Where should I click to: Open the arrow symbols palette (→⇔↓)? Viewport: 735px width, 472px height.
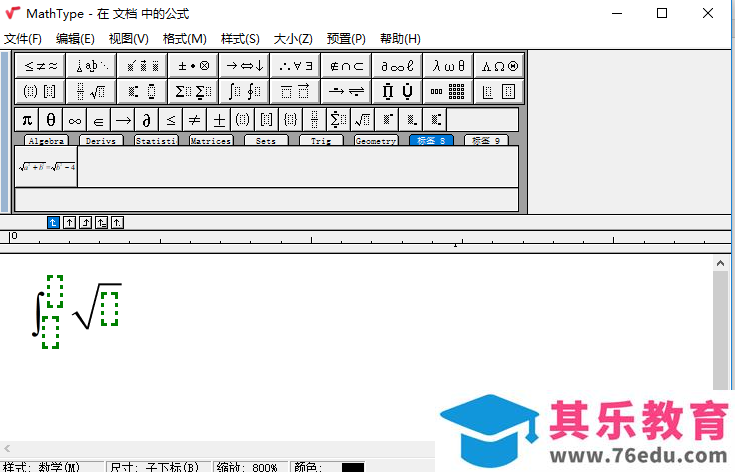245,66
